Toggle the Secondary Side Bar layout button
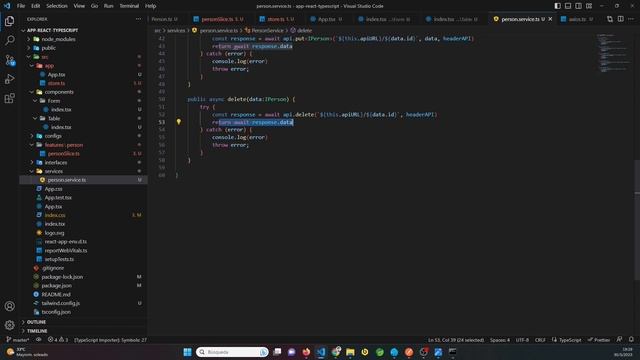Viewport: 640px width, 360px height. click(x=578, y=6)
